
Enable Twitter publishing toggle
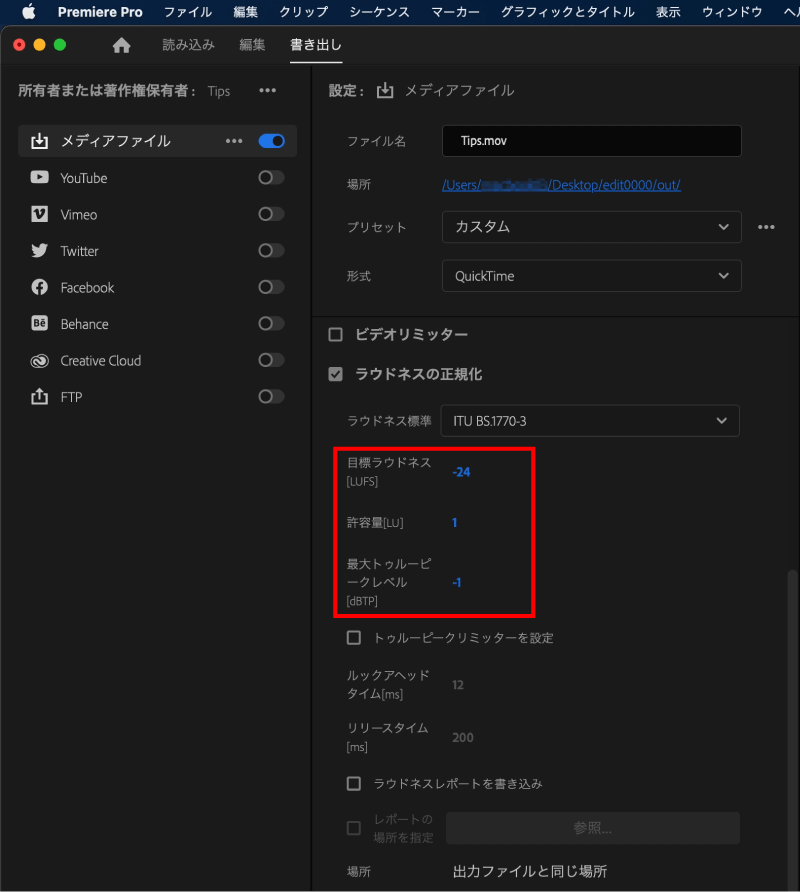point(271,250)
